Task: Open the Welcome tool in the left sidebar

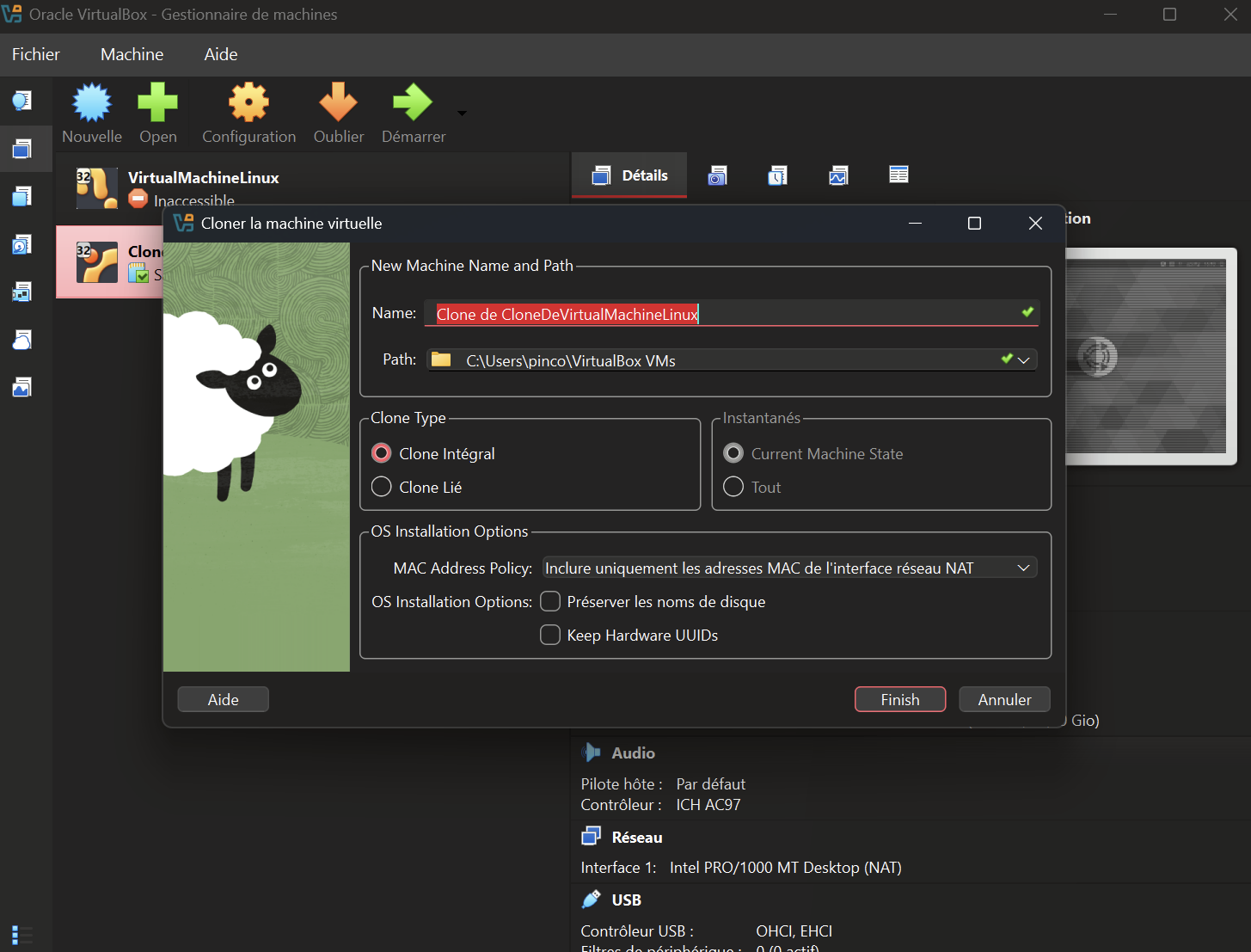Action: (21, 101)
